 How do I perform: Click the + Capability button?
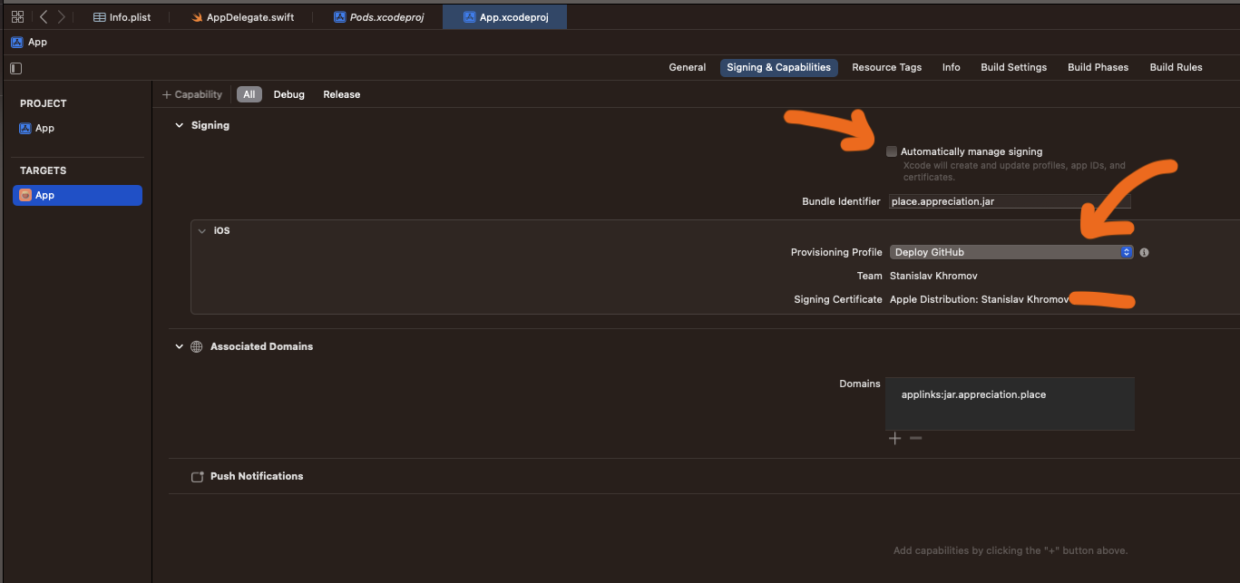[x=192, y=95]
